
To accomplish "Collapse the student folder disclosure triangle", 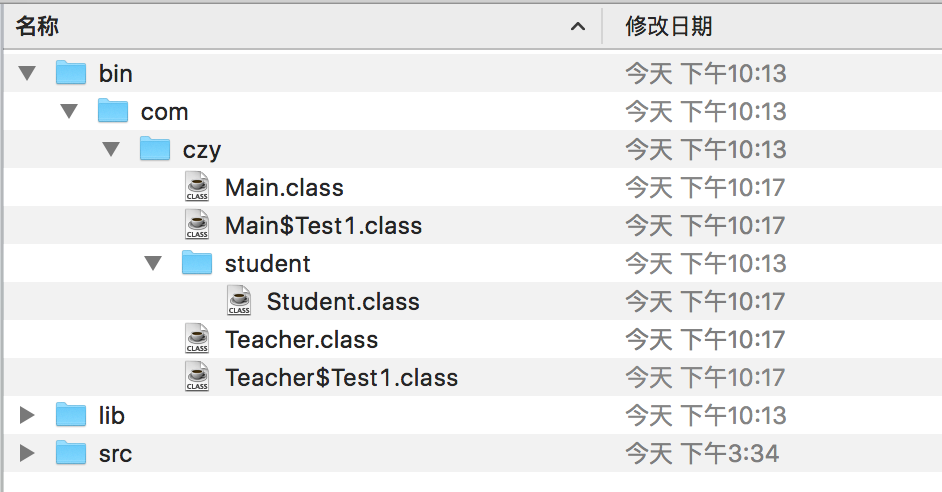I will click(x=153, y=263).
